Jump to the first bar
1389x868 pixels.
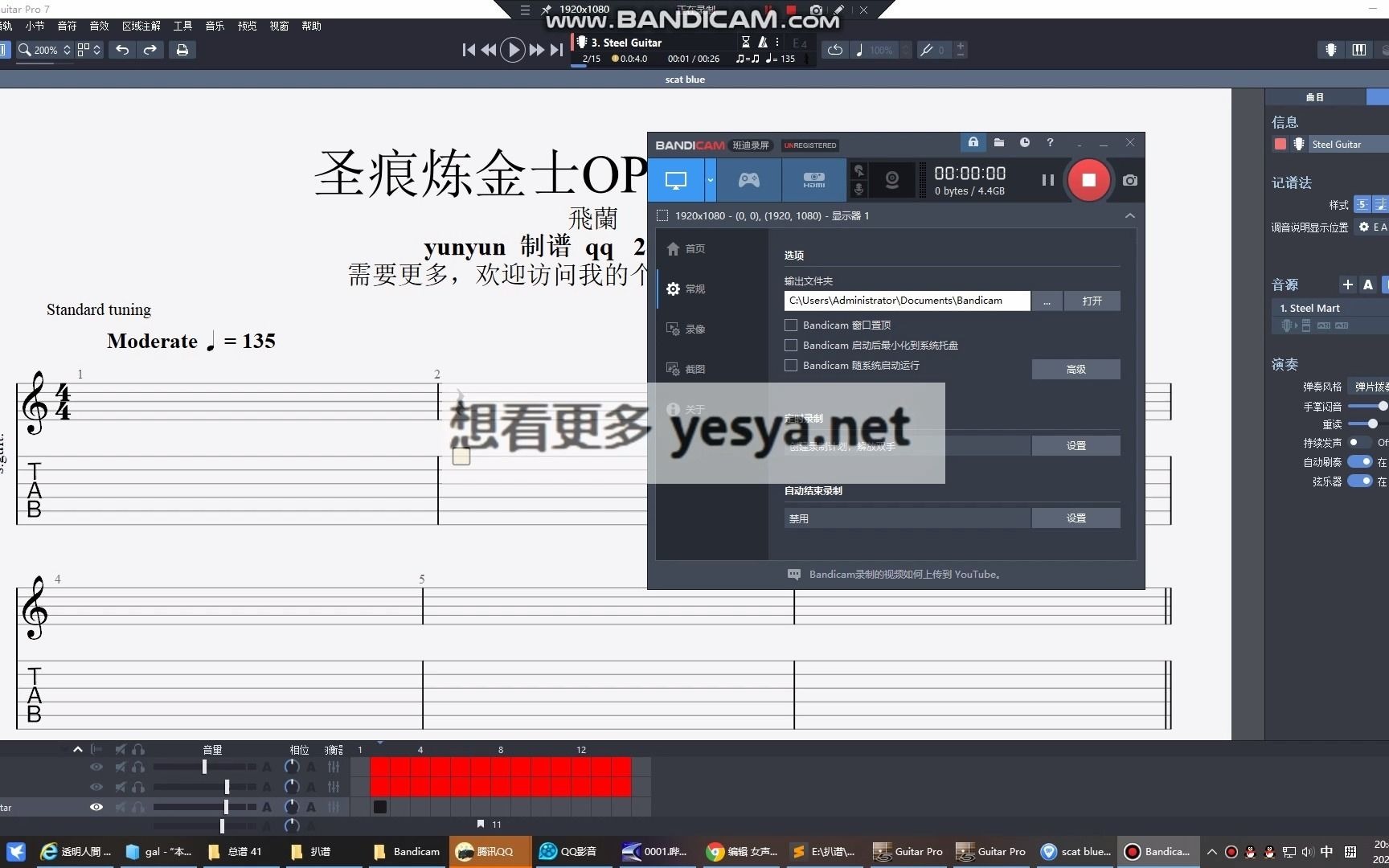(469, 50)
